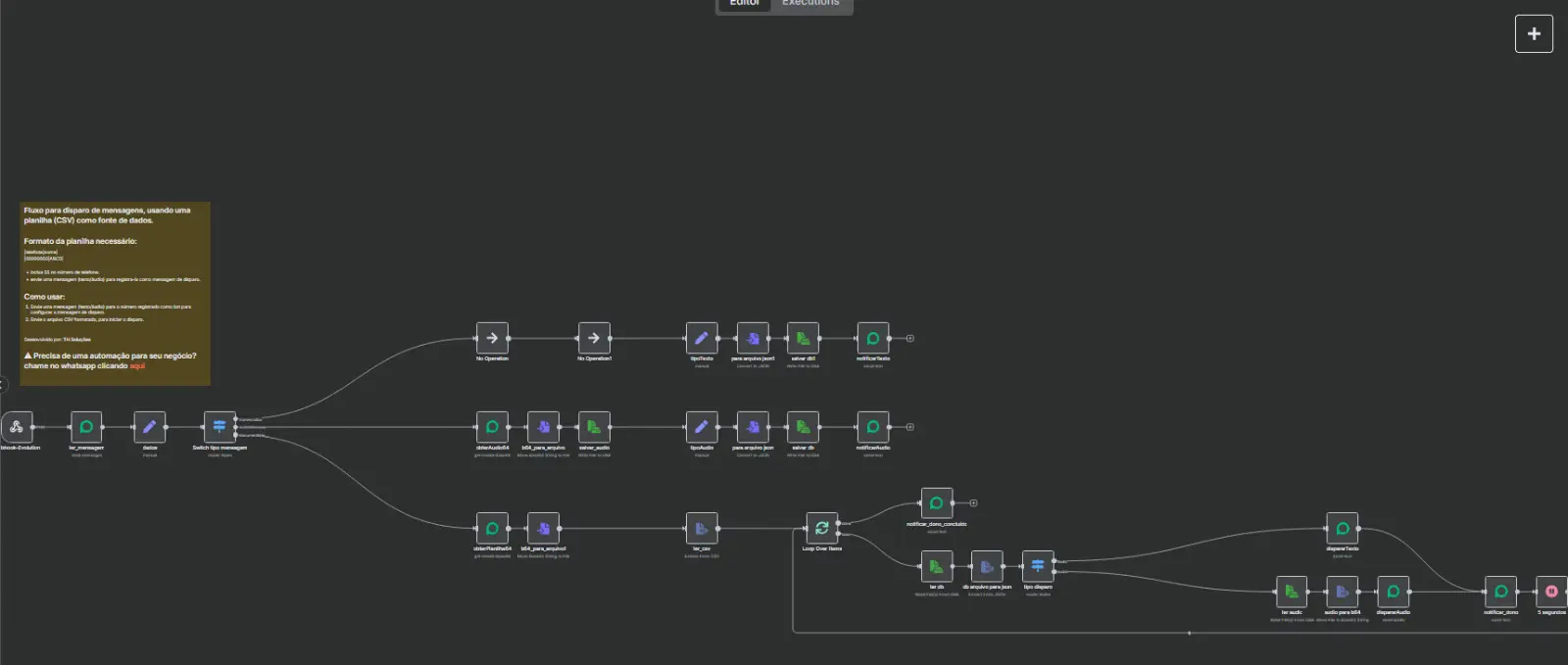Open the notificarAudio node
This screenshot has width=1568, height=665.
coord(873,427)
